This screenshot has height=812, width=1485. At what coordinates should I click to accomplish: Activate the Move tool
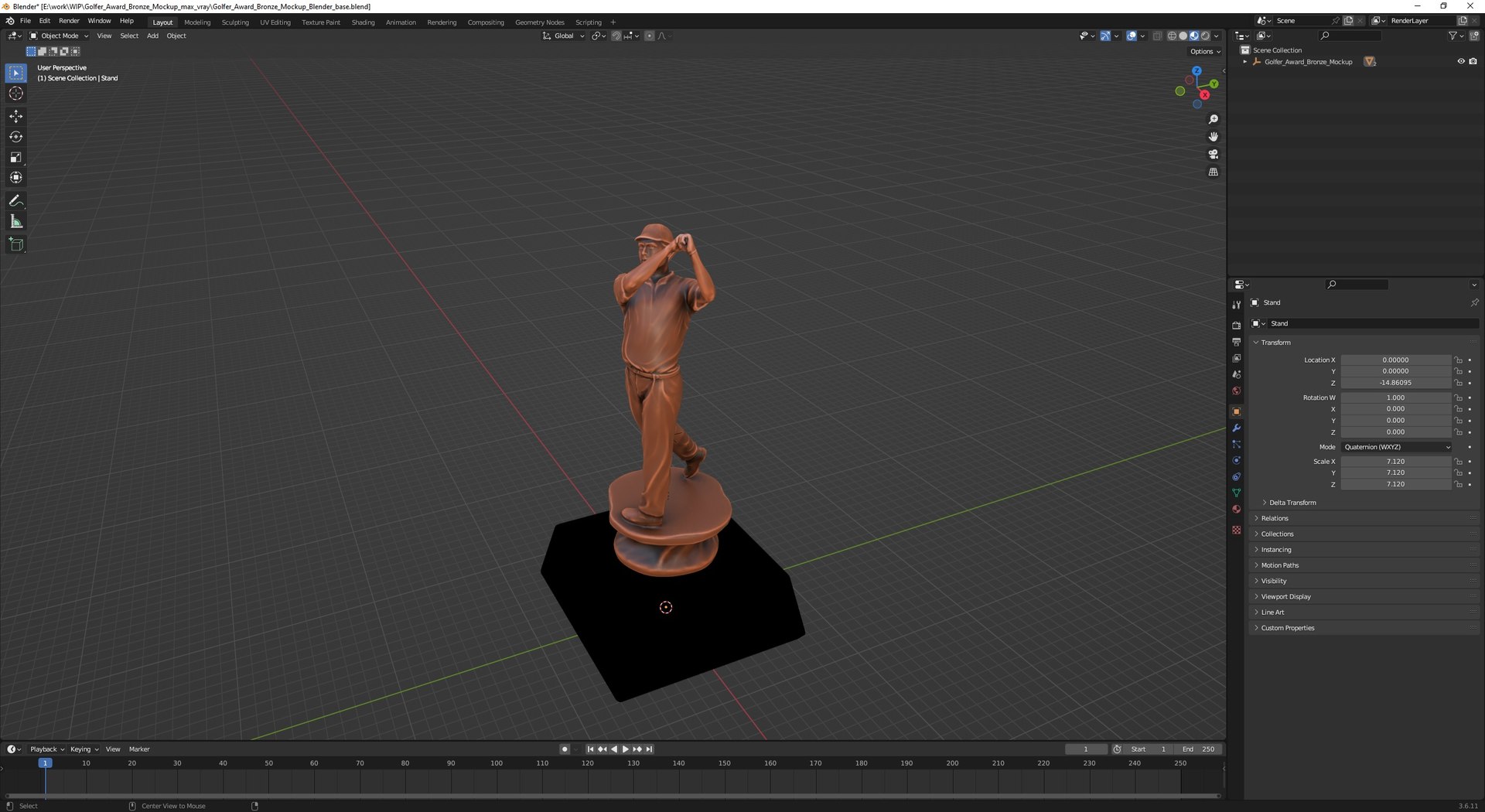pyautogui.click(x=15, y=116)
